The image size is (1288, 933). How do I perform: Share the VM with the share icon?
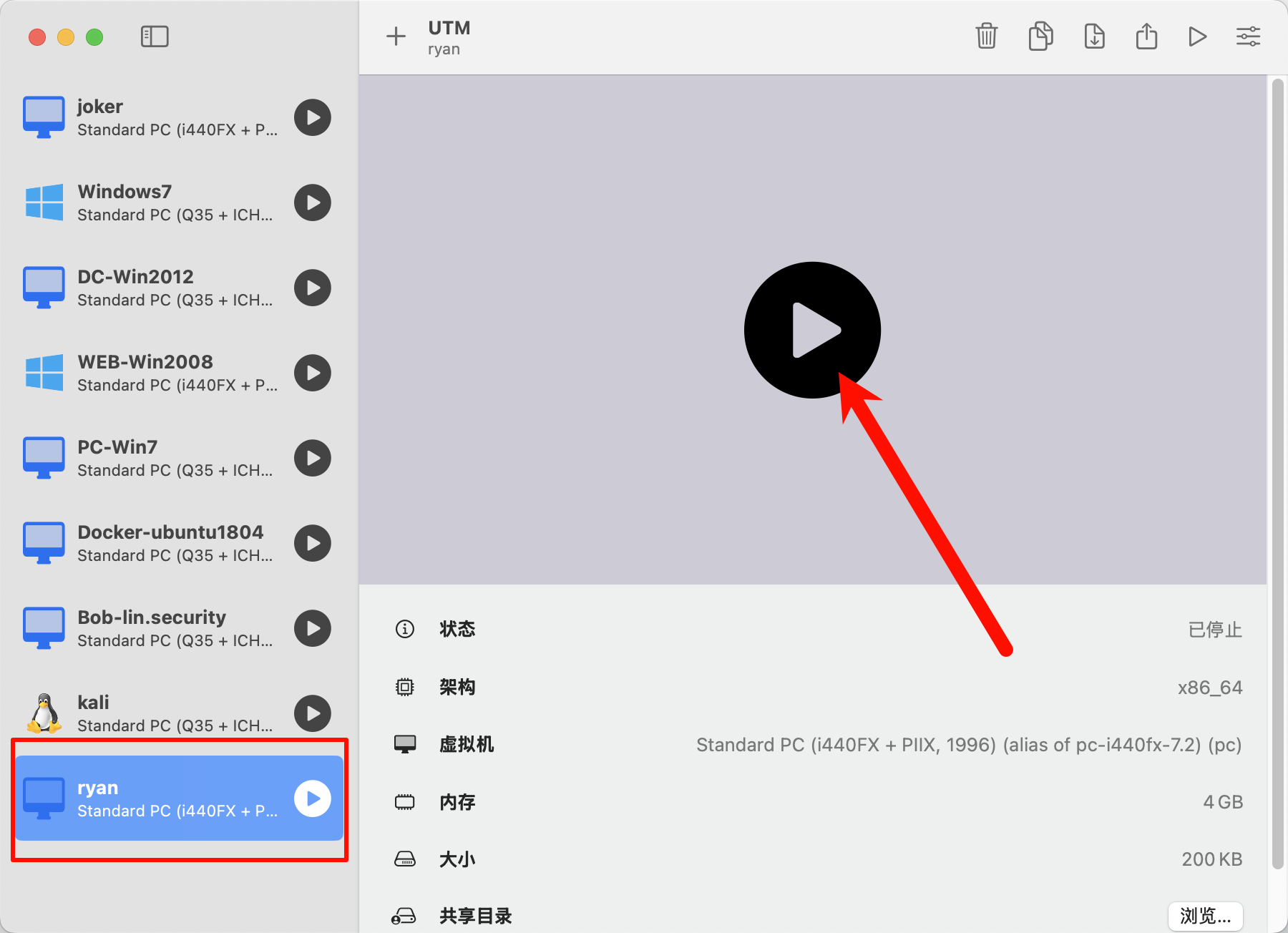(1146, 36)
